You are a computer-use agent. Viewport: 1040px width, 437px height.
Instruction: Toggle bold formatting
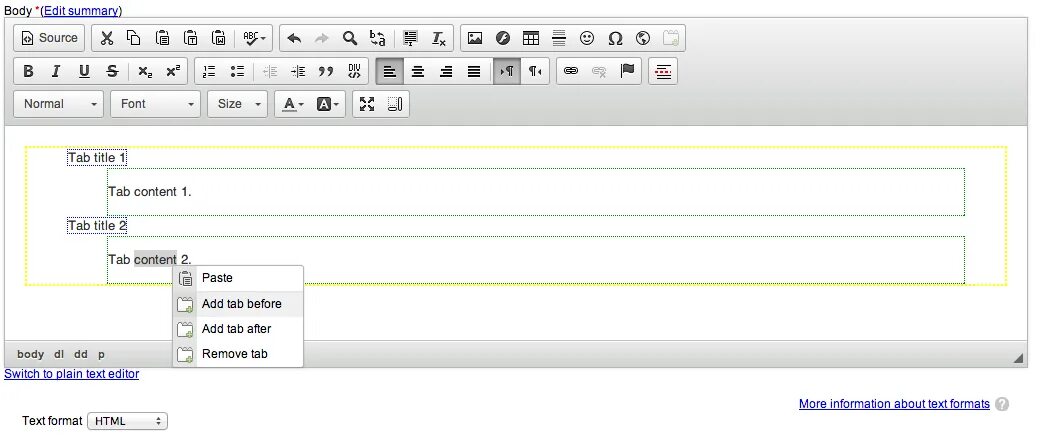point(28,71)
